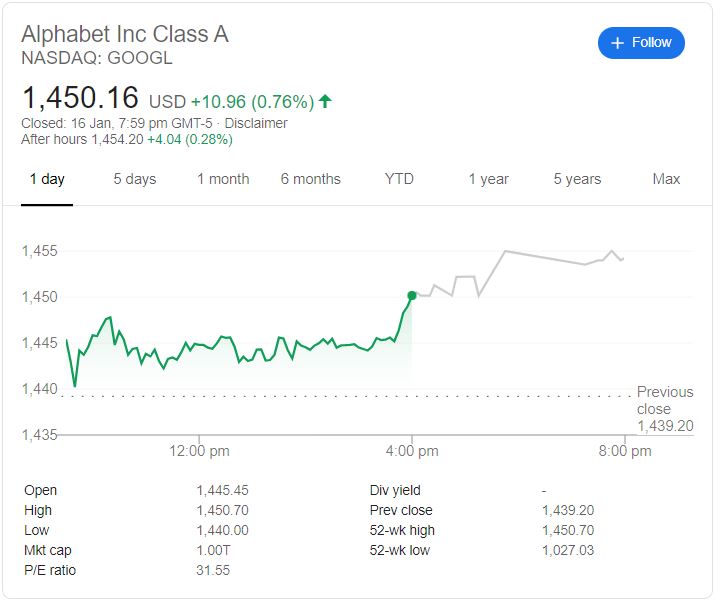Screen dimensions: 716x600
Task: Switch to the 5 years view
Action: tap(577, 179)
